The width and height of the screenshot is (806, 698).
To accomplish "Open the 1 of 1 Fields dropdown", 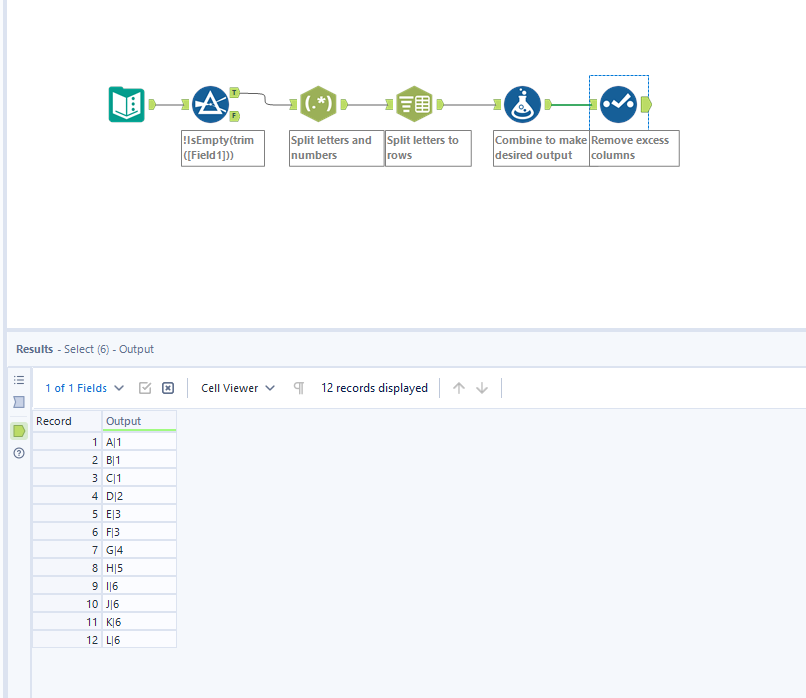I will tap(83, 387).
